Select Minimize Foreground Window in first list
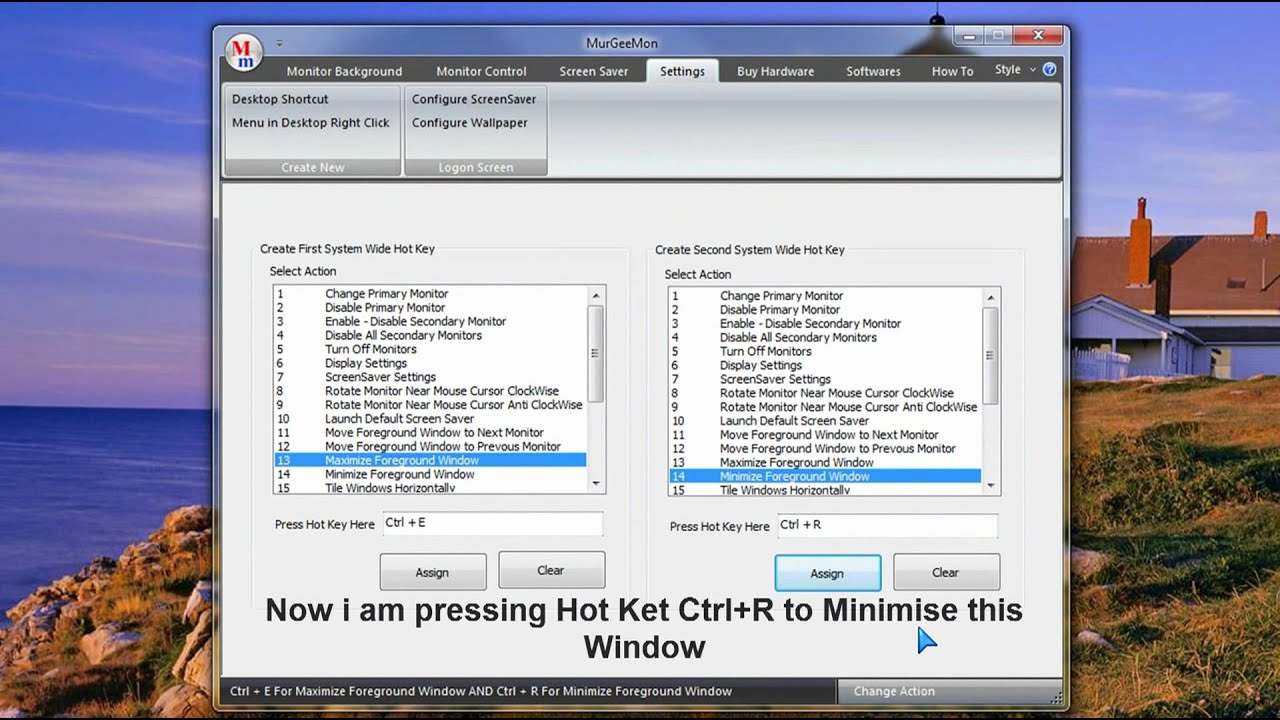Viewport: 1280px width, 720px height. [430, 475]
